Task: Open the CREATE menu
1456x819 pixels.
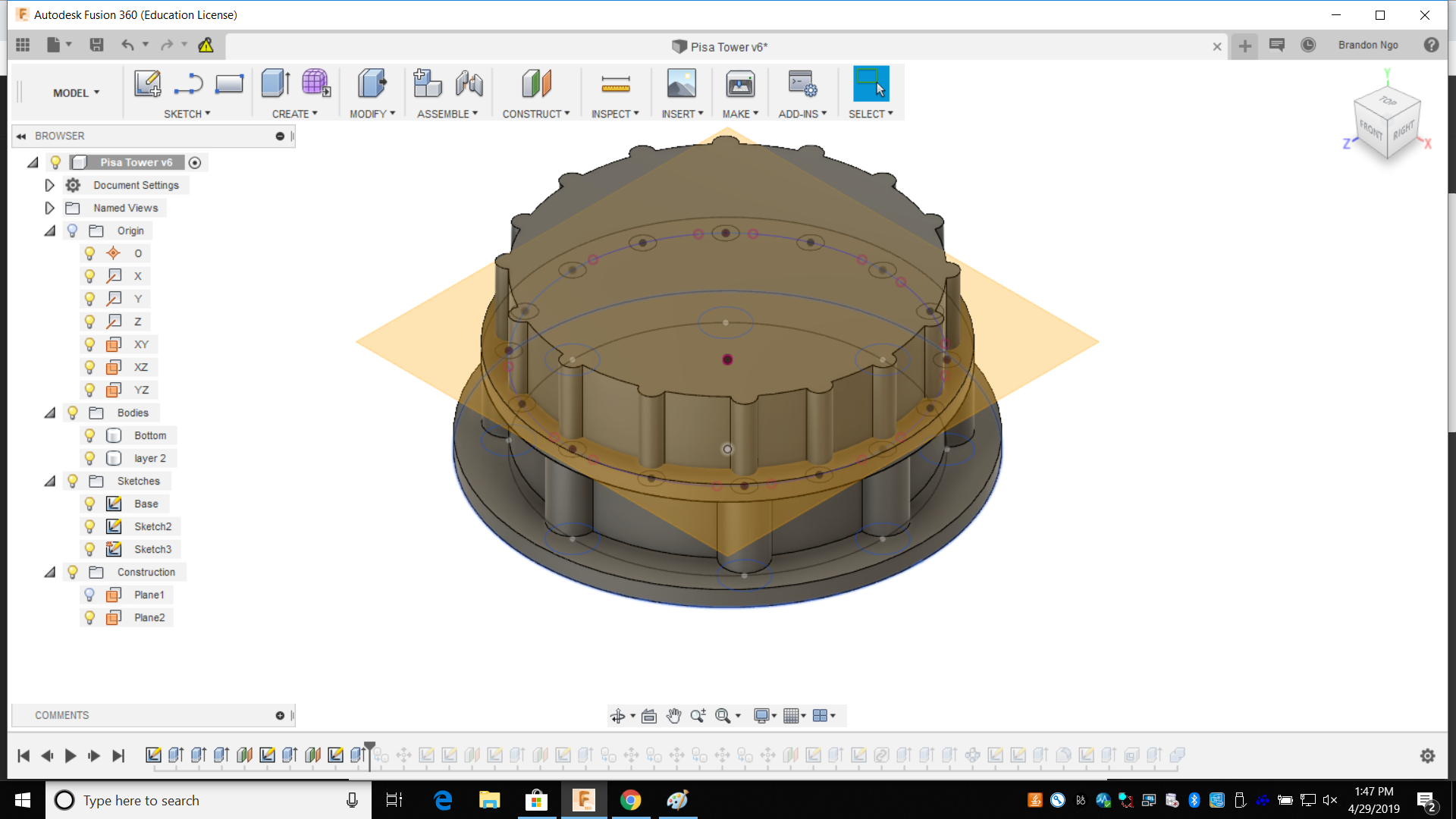Action: (295, 114)
